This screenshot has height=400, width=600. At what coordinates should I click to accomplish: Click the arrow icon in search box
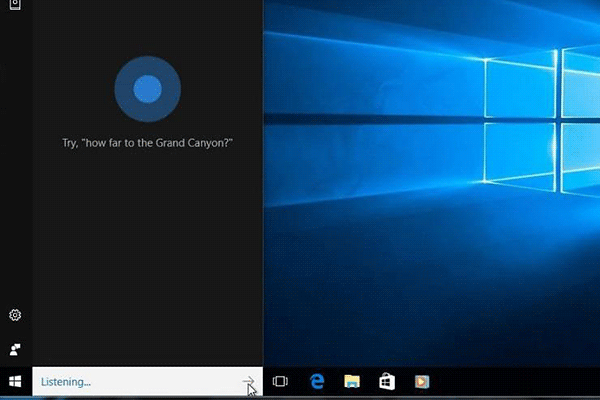[x=248, y=381]
